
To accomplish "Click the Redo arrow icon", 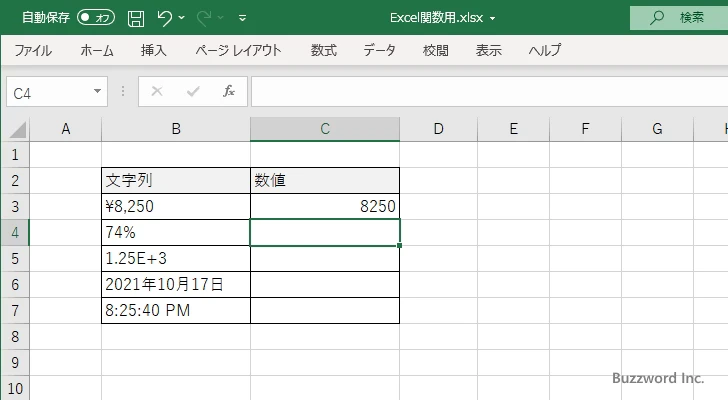I will point(204,18).
